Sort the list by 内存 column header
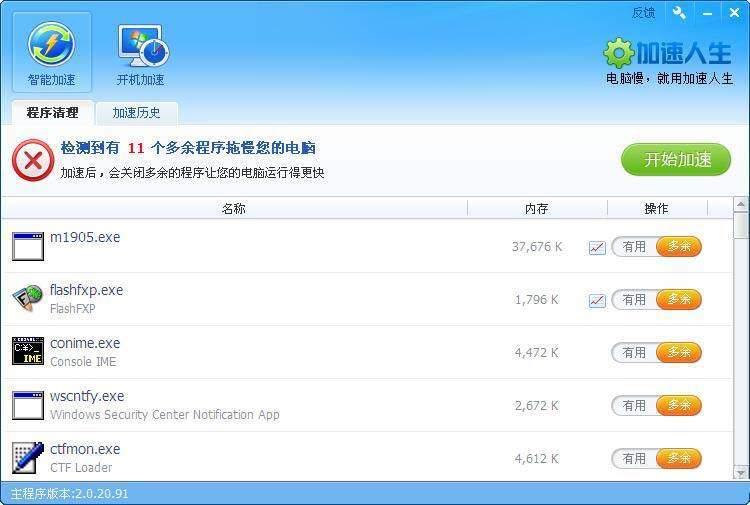750x505 pixels. coord(537,208)
